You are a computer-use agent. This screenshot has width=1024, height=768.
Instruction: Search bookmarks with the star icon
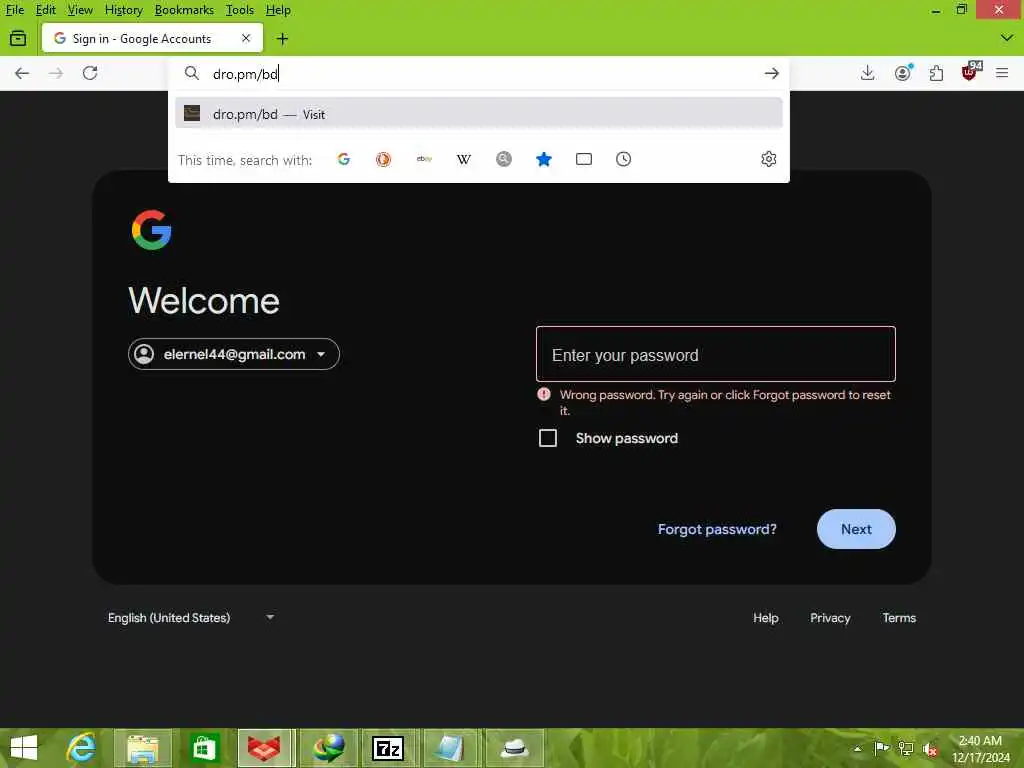pos(543,159)
